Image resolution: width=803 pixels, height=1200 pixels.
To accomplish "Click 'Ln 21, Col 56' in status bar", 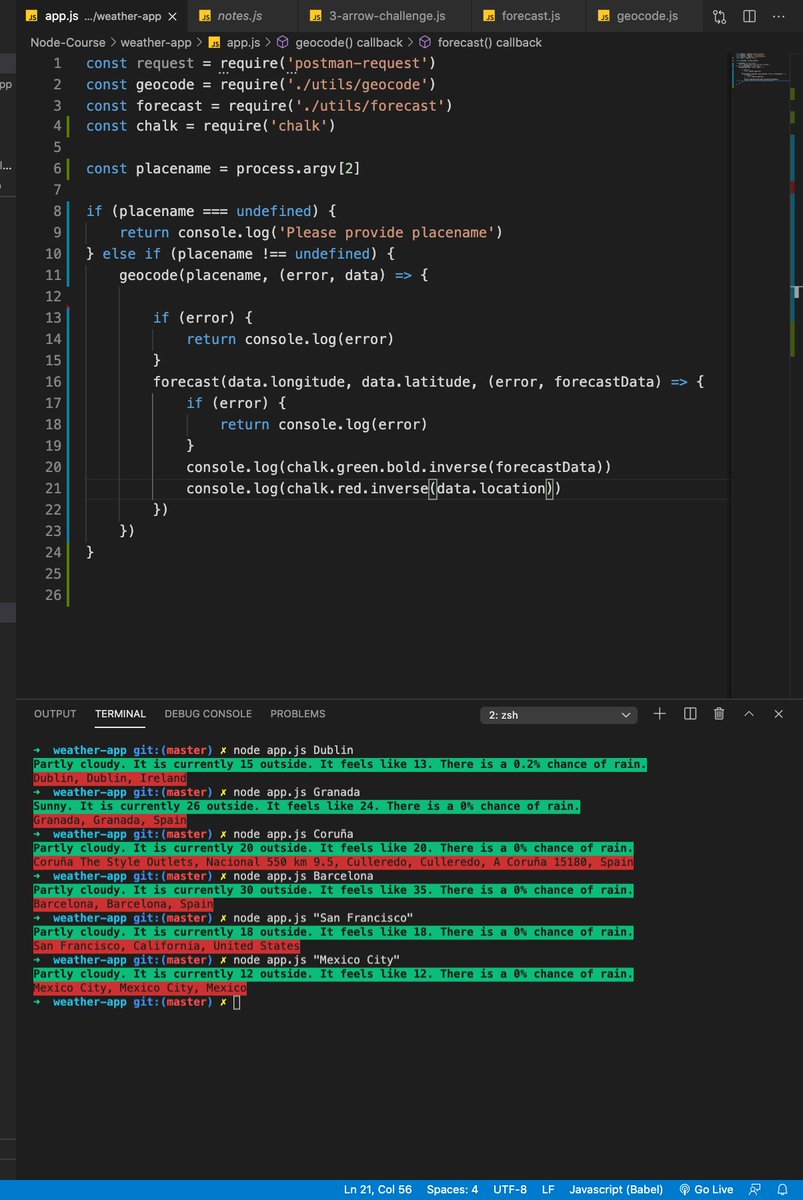I will click(378, 1189).
